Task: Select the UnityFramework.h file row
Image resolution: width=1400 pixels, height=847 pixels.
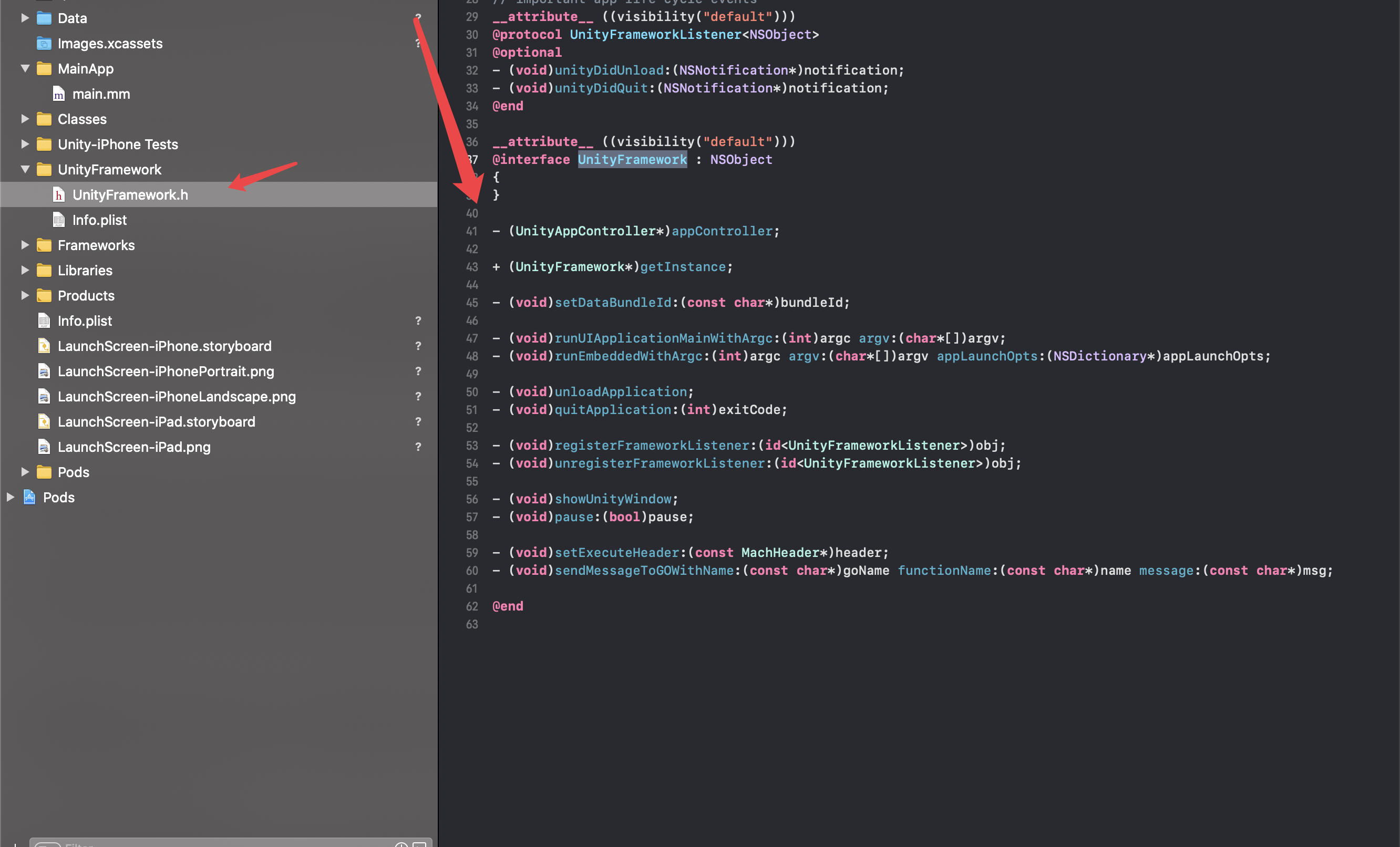Action: pos(219,195)
